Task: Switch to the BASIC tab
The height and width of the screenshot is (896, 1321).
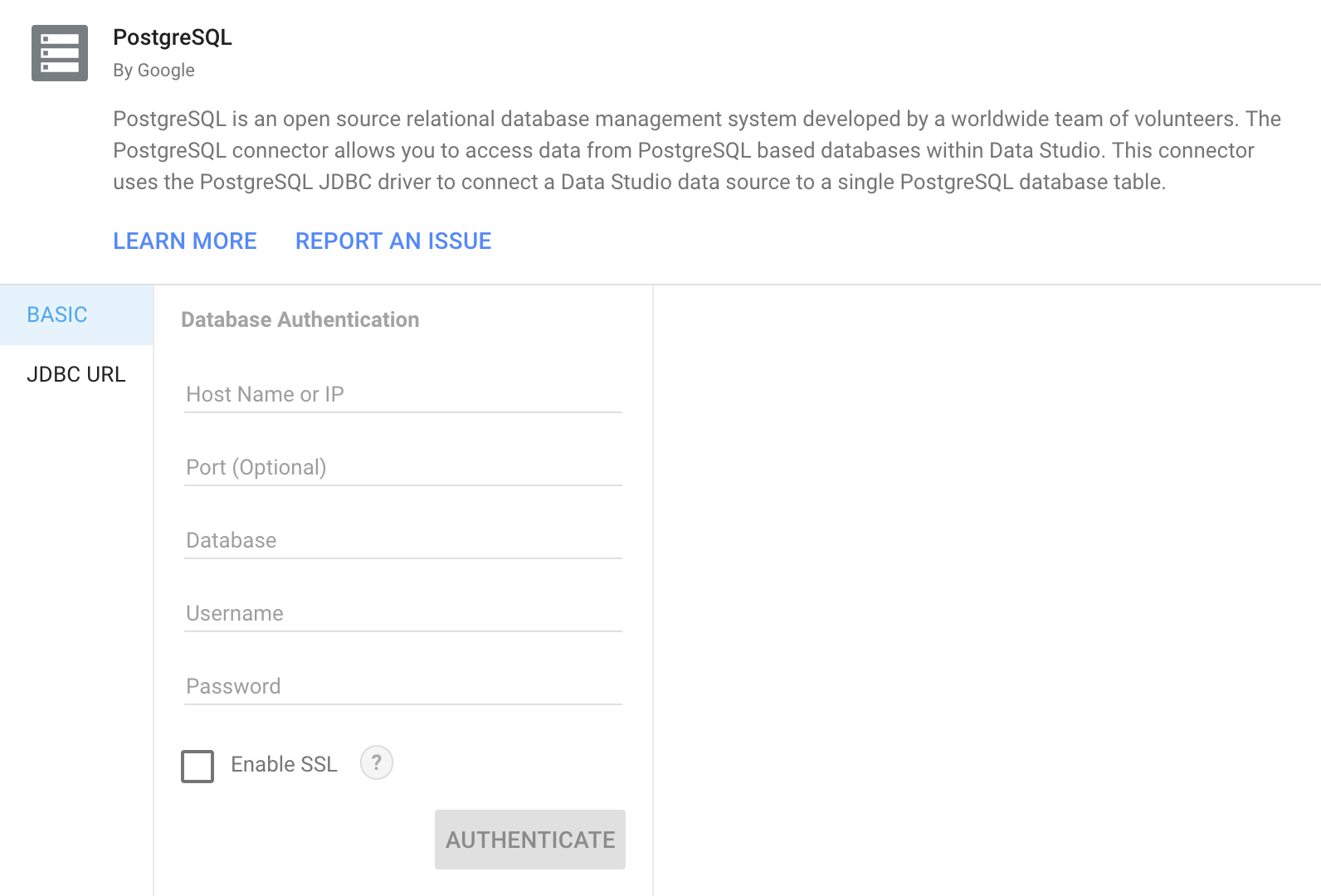Action: [x=76, y=315]
